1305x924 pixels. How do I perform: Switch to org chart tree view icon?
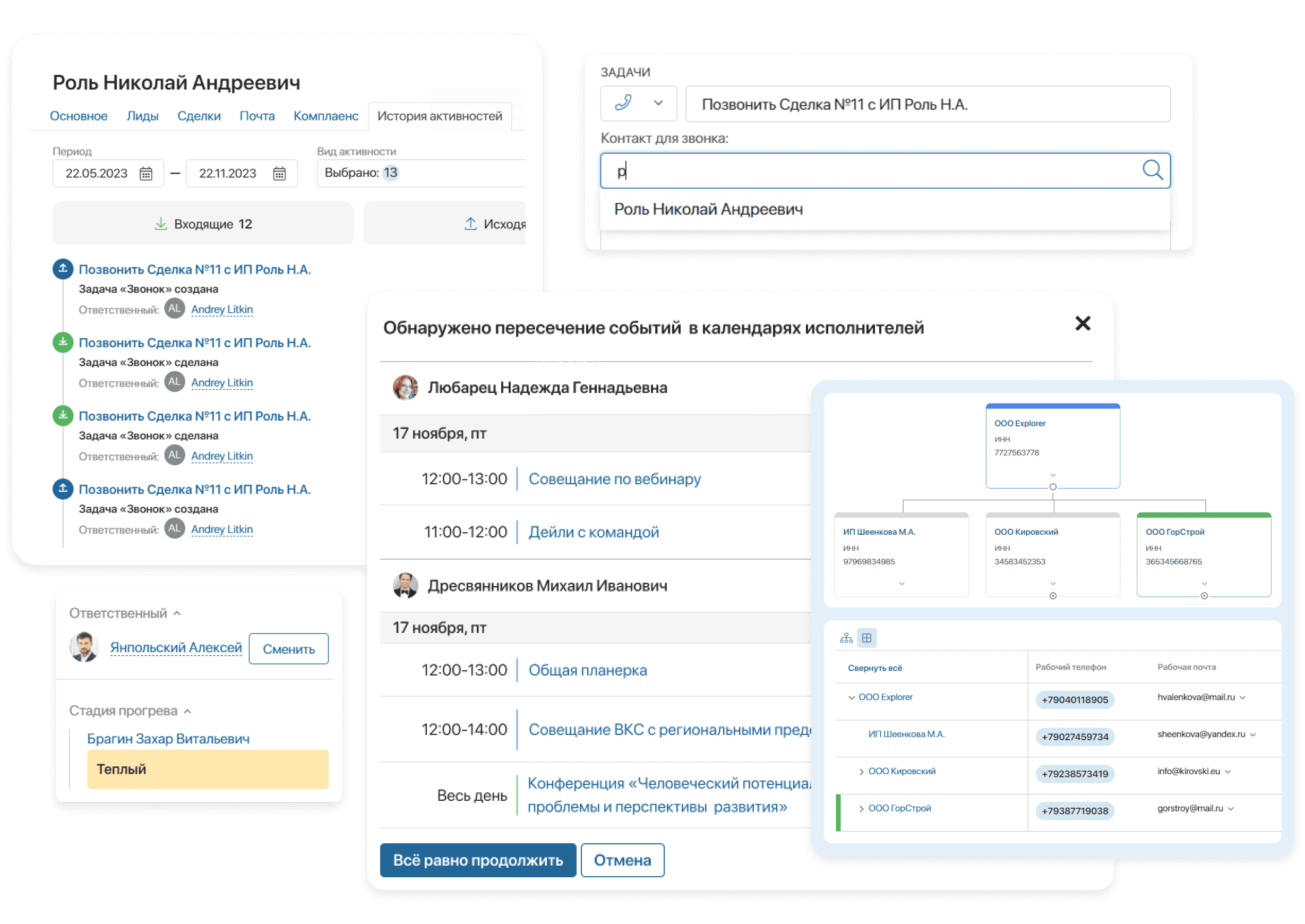(x=846, y=638)
